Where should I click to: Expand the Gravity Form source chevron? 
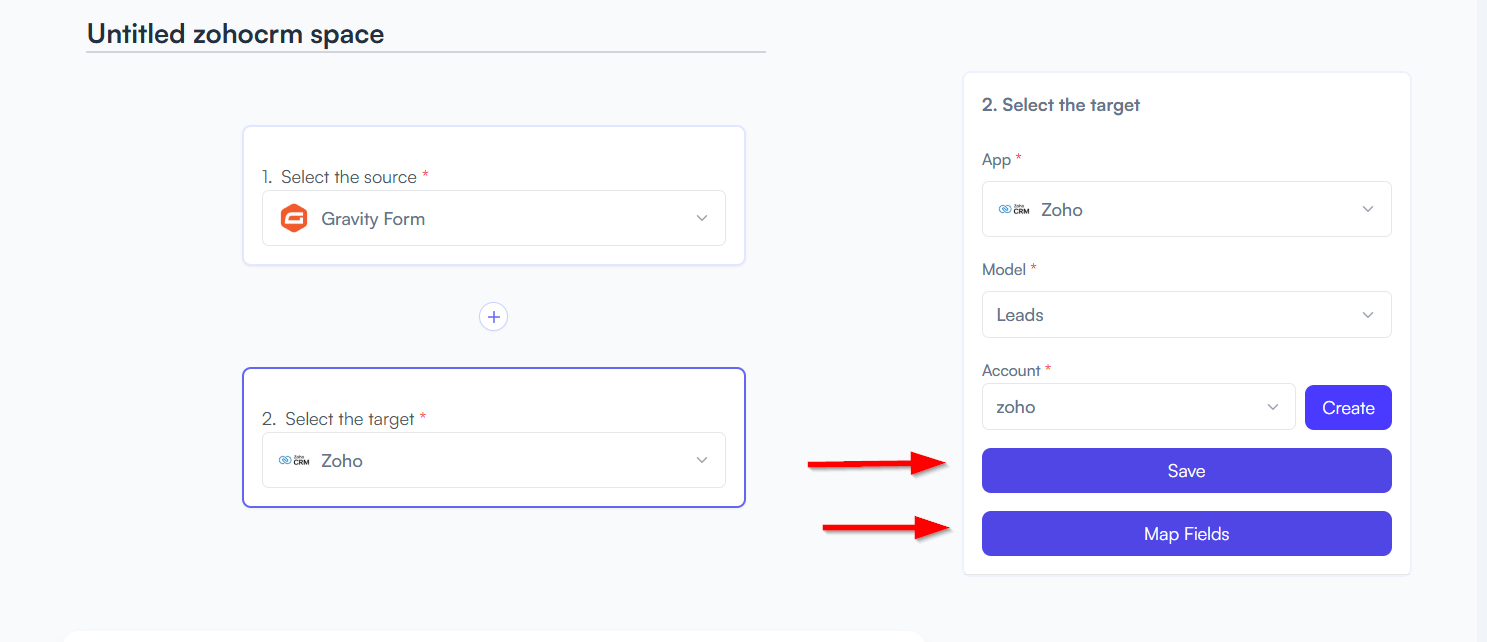pos(702,218)
